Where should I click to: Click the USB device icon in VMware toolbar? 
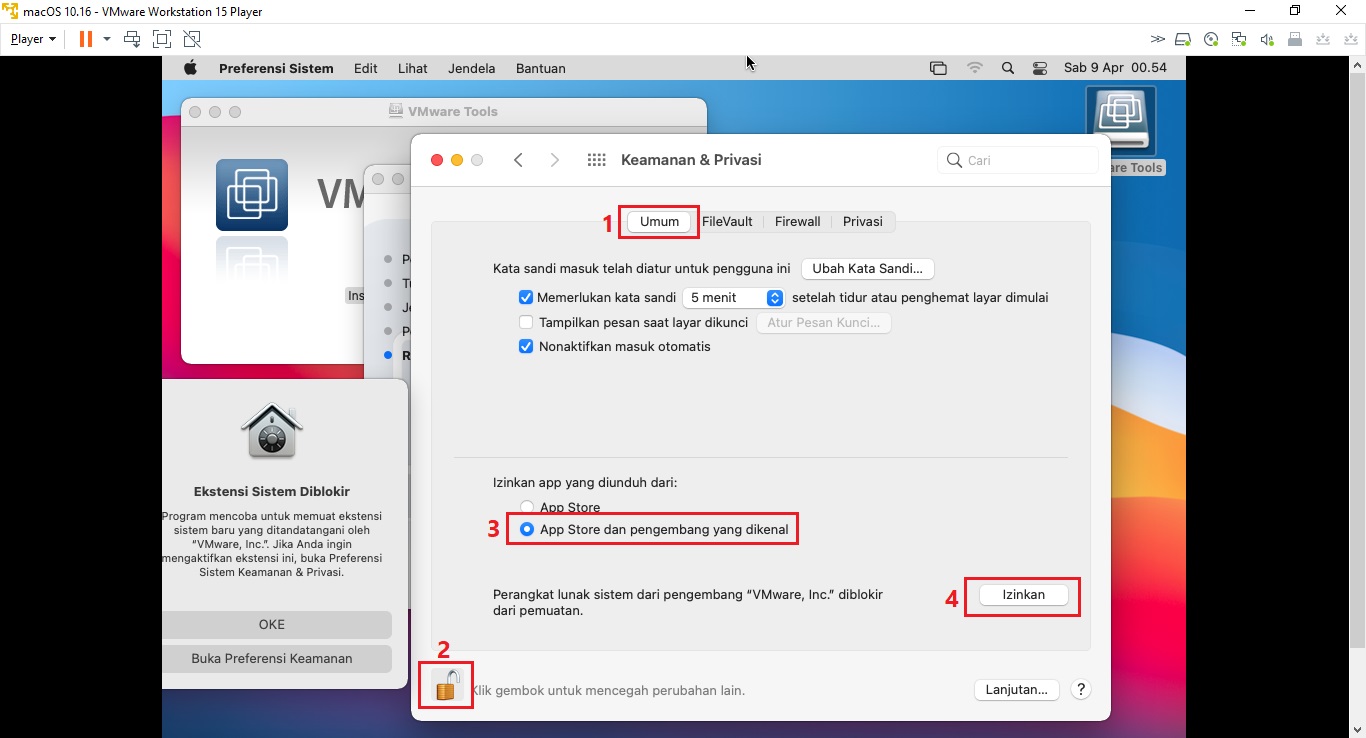pos(1295,39)
